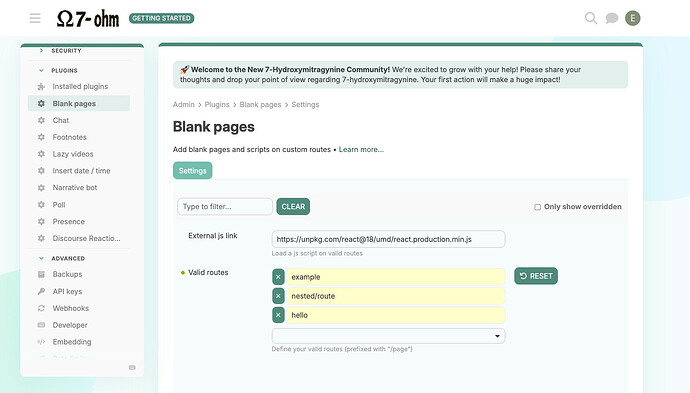Click the Getting Started badge
The image size is (690, 393).
pyautogui.click(x=161, y=18)
